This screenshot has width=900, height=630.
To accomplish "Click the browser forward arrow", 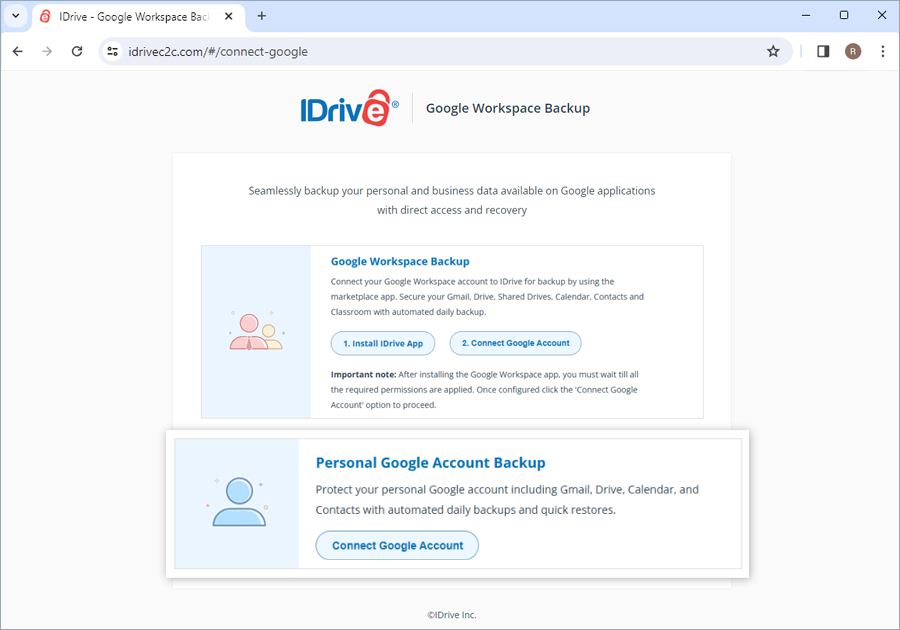I will click(x=47, y=52).
